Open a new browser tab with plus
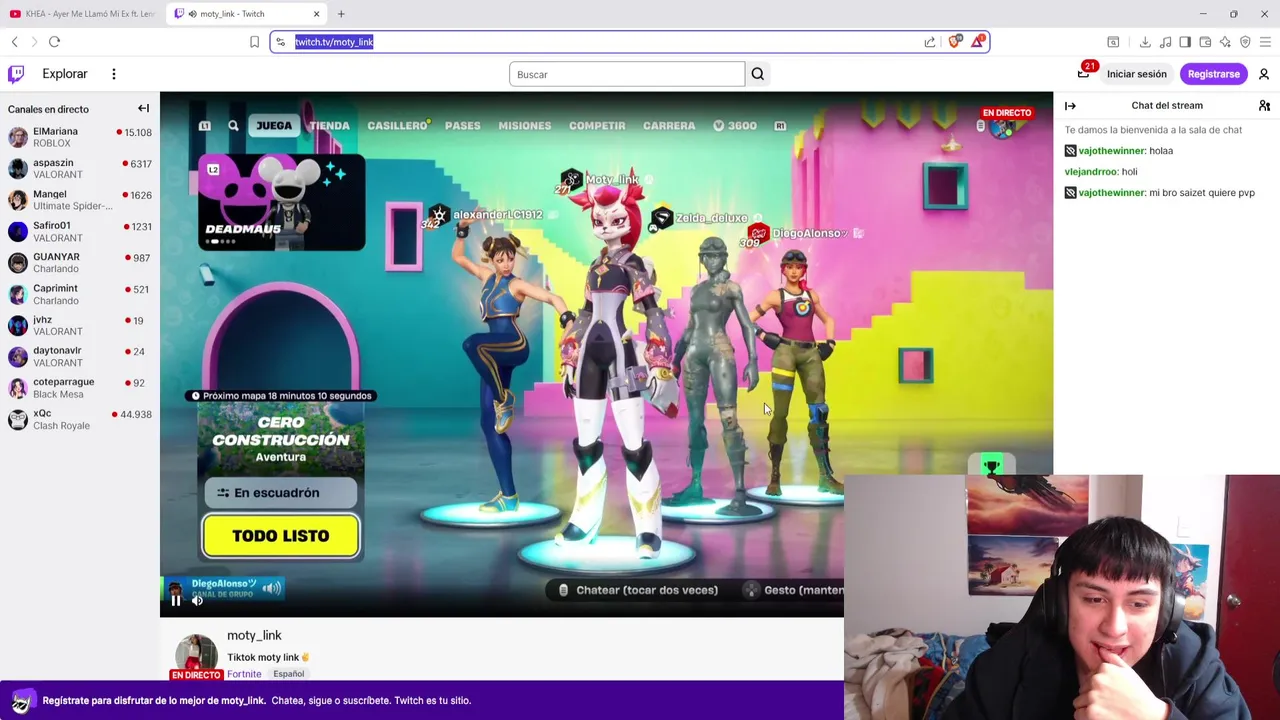The height and width of the screenshot is (720, 1280). coord(341,14)
